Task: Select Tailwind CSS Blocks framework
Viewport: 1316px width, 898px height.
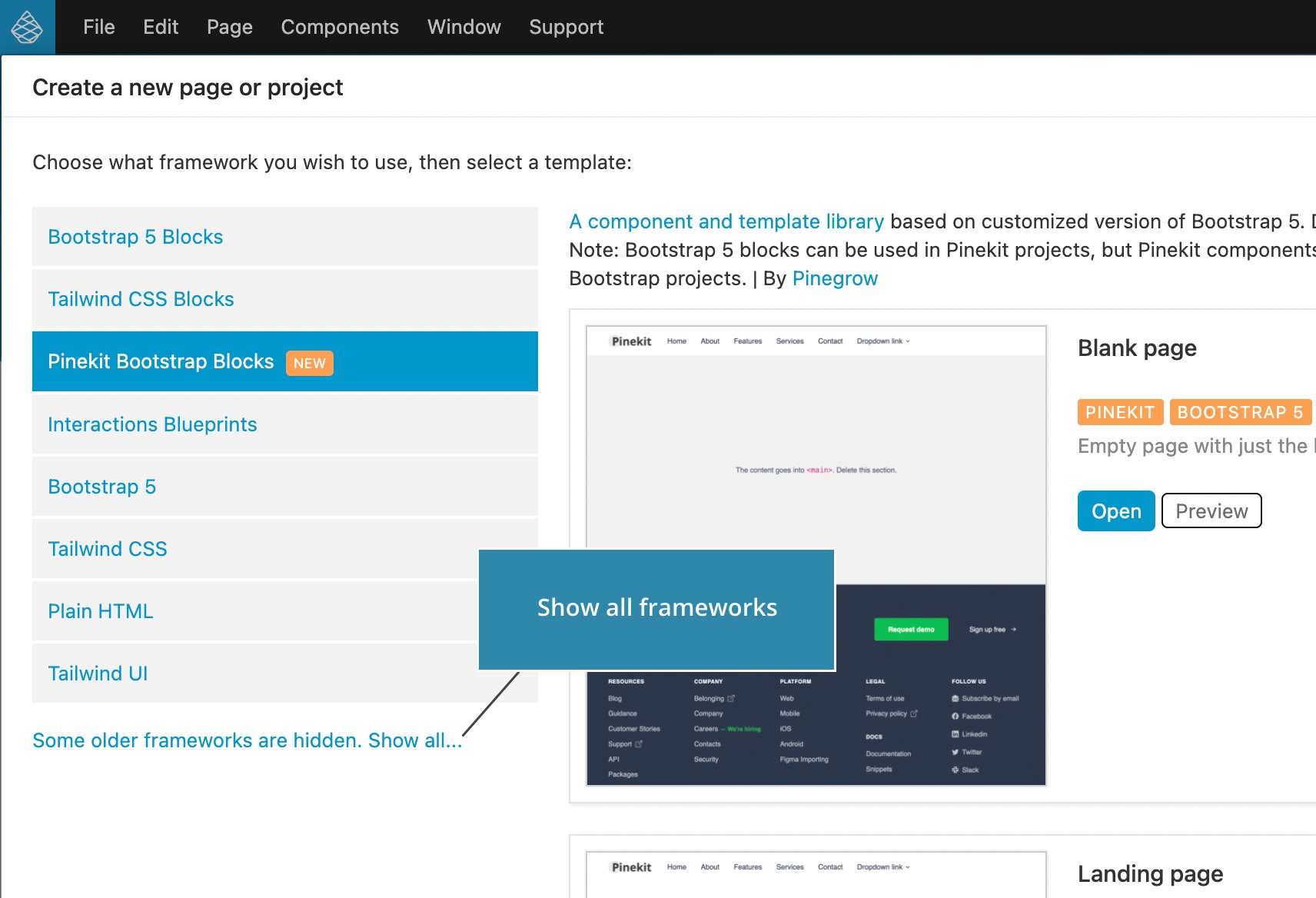Action: pos(285,299)
